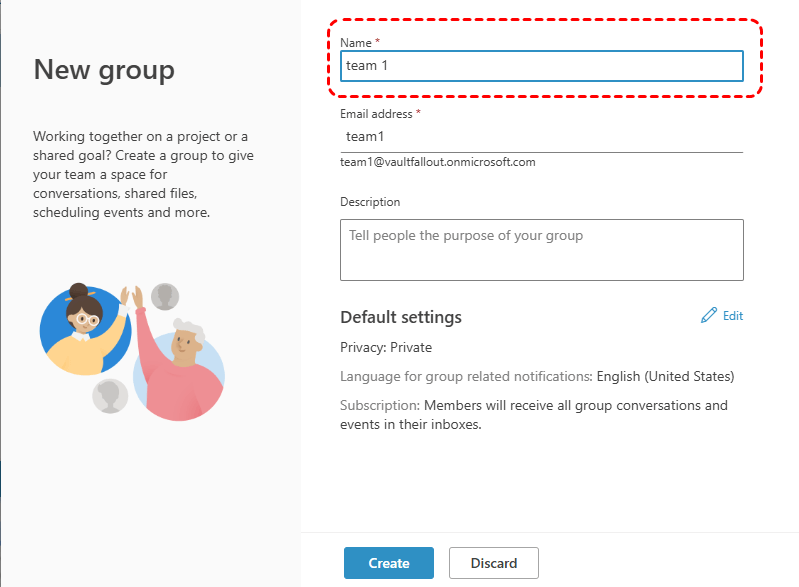Viewport: 799px width, 587px height.
Task: Click the lower grey silhouette avatar
Action: (109, 396)
